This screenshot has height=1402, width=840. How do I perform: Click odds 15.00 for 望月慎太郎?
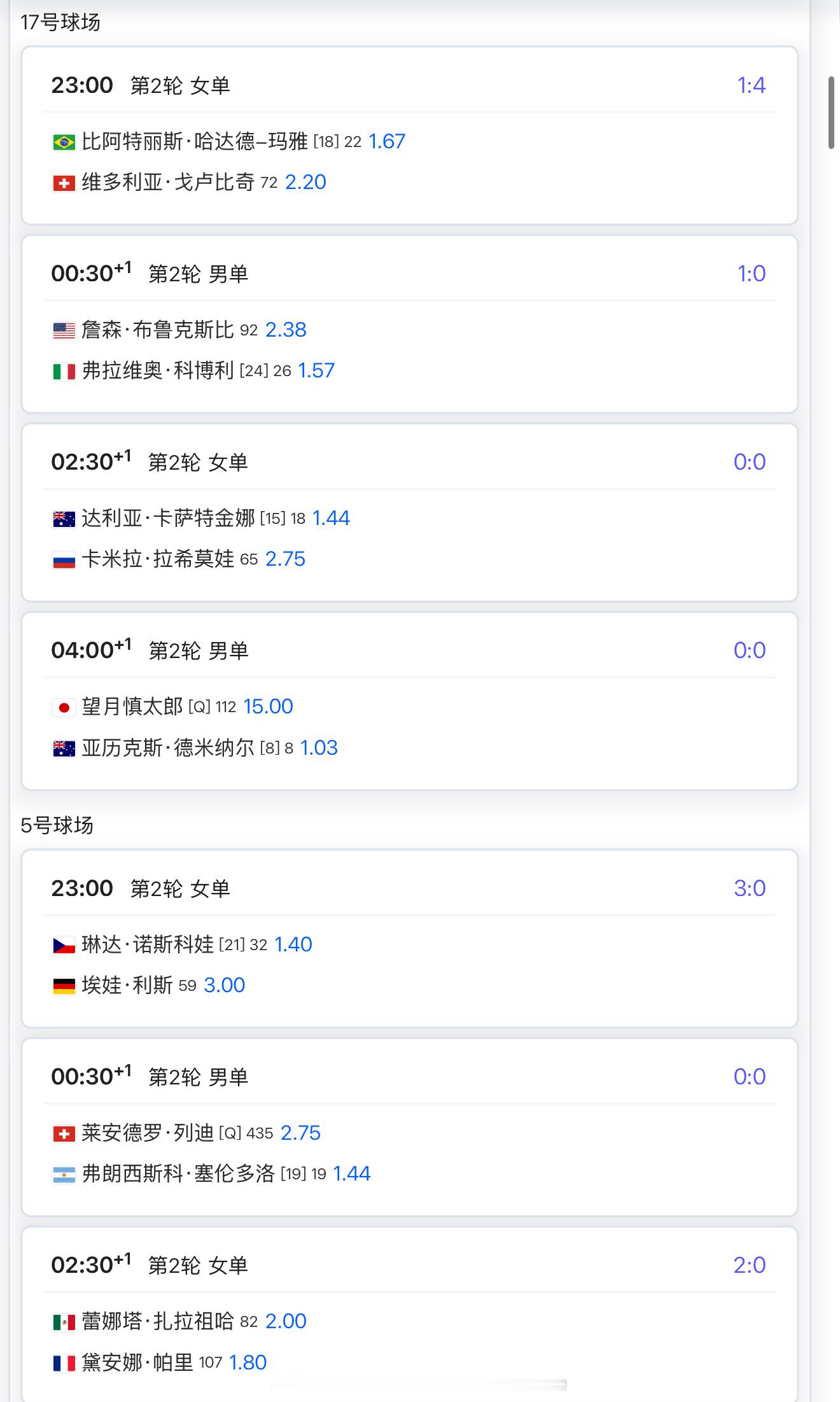point(268,706)
